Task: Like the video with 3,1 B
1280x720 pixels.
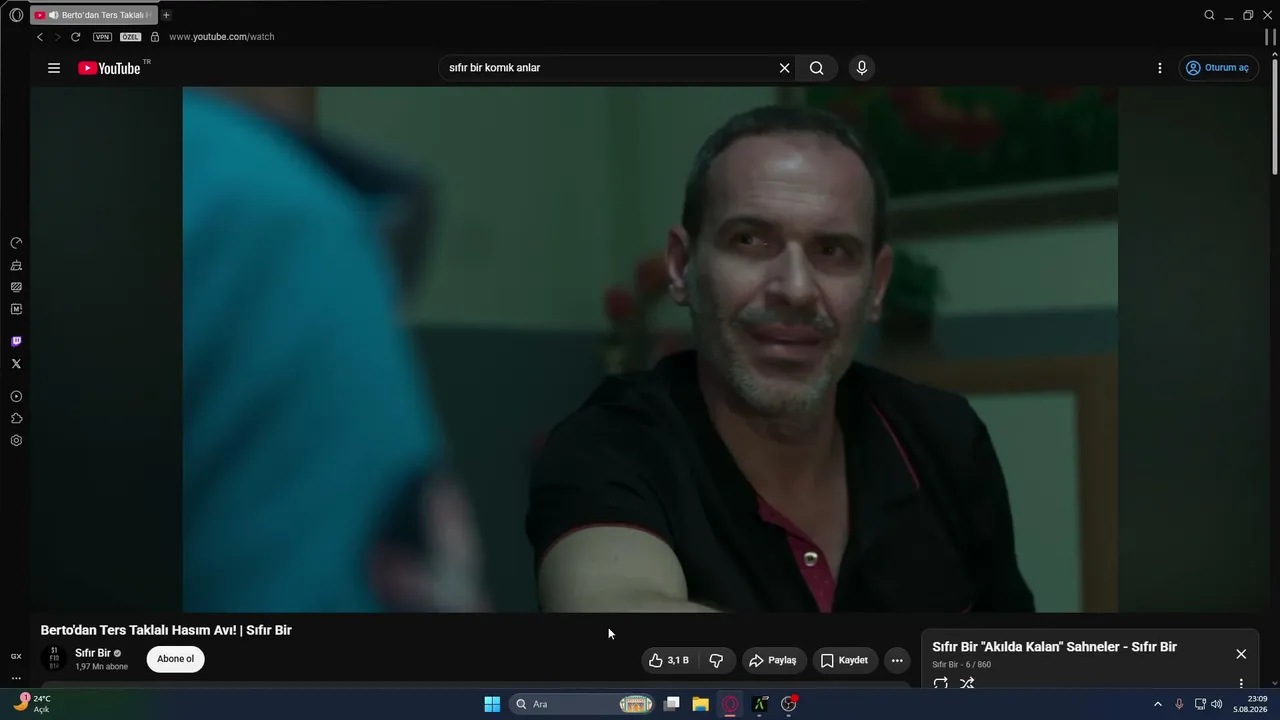Action: [669, 660]
